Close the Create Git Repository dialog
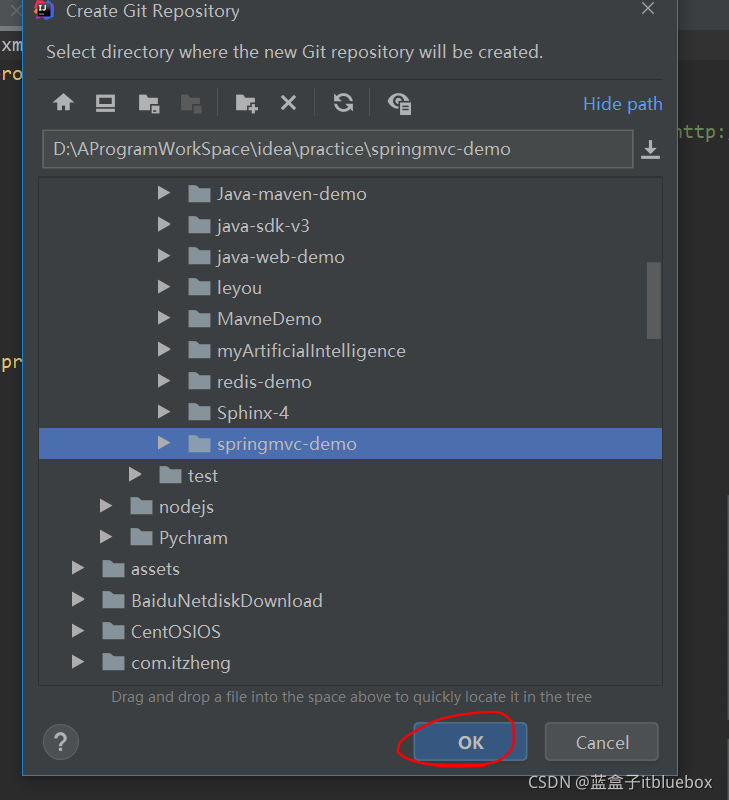Screen dimensions: 729x800 [x=648, y=8]
